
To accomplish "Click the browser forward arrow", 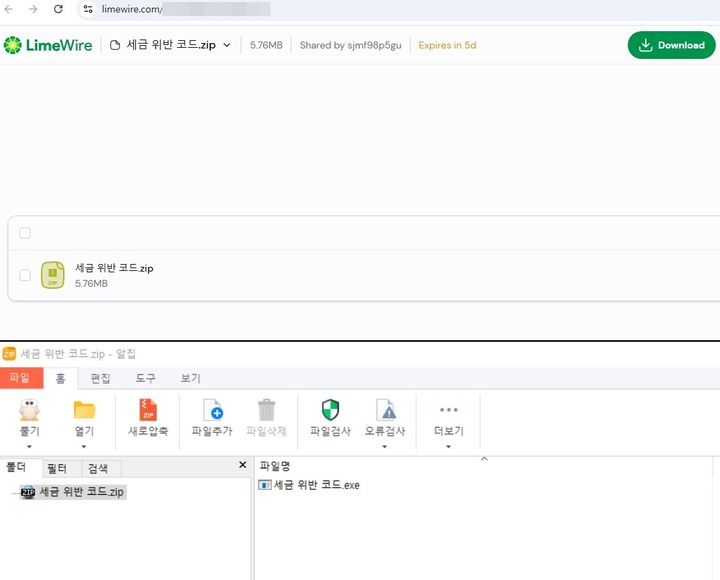I will point(33,9).
